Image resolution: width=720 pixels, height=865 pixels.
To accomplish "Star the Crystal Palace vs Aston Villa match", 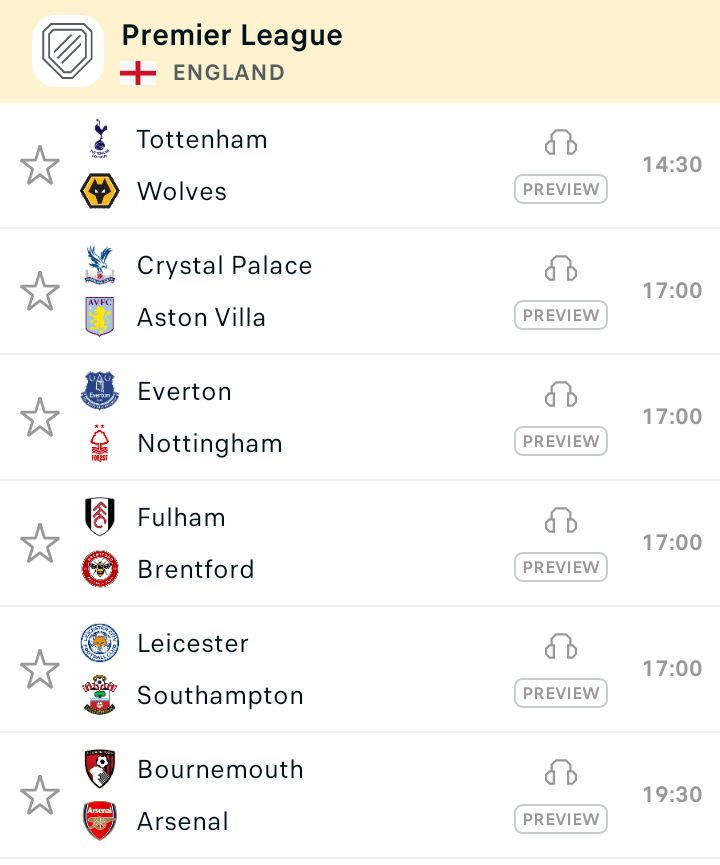I will (x=40, y=291).
